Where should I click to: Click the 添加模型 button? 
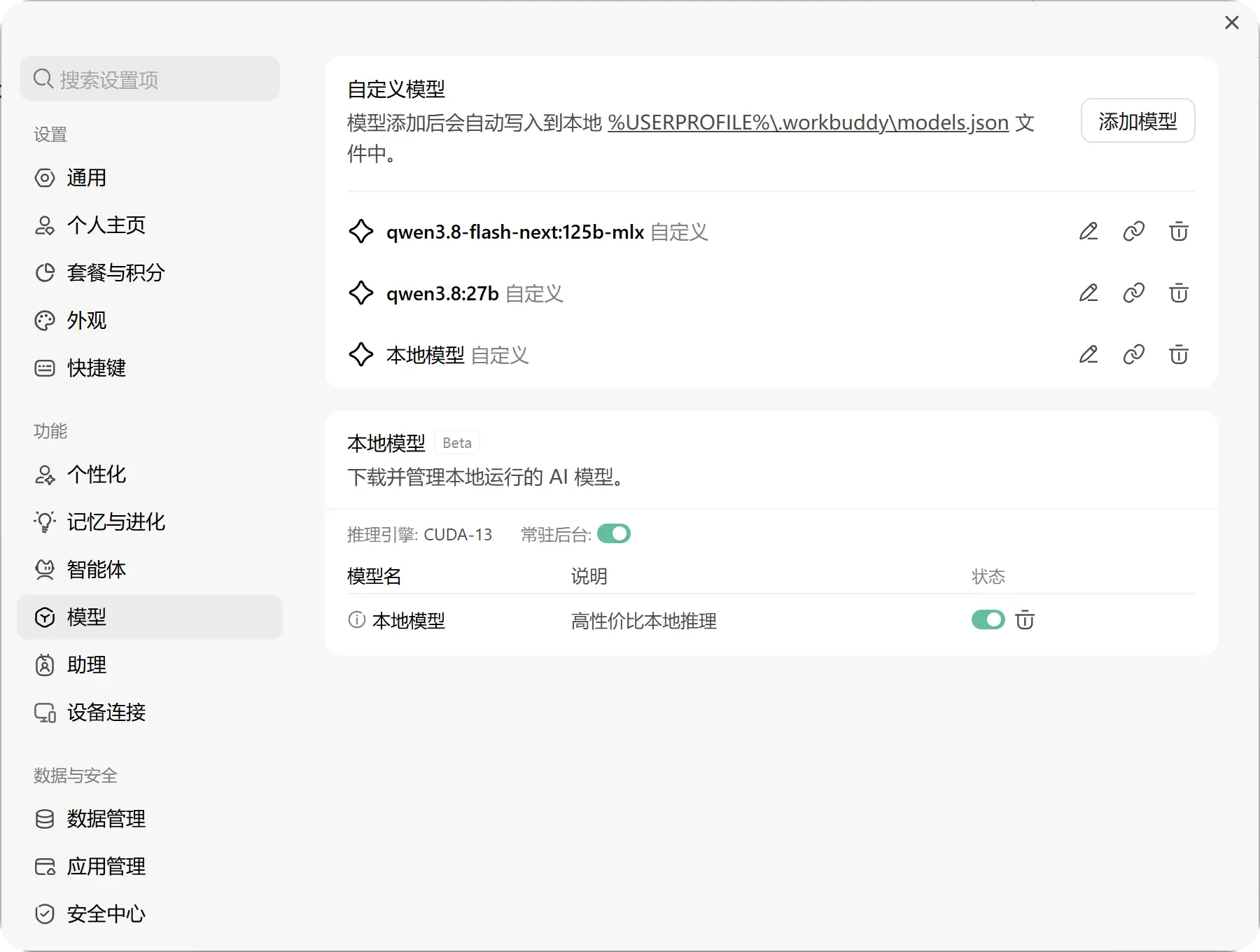coord(1137,121)
